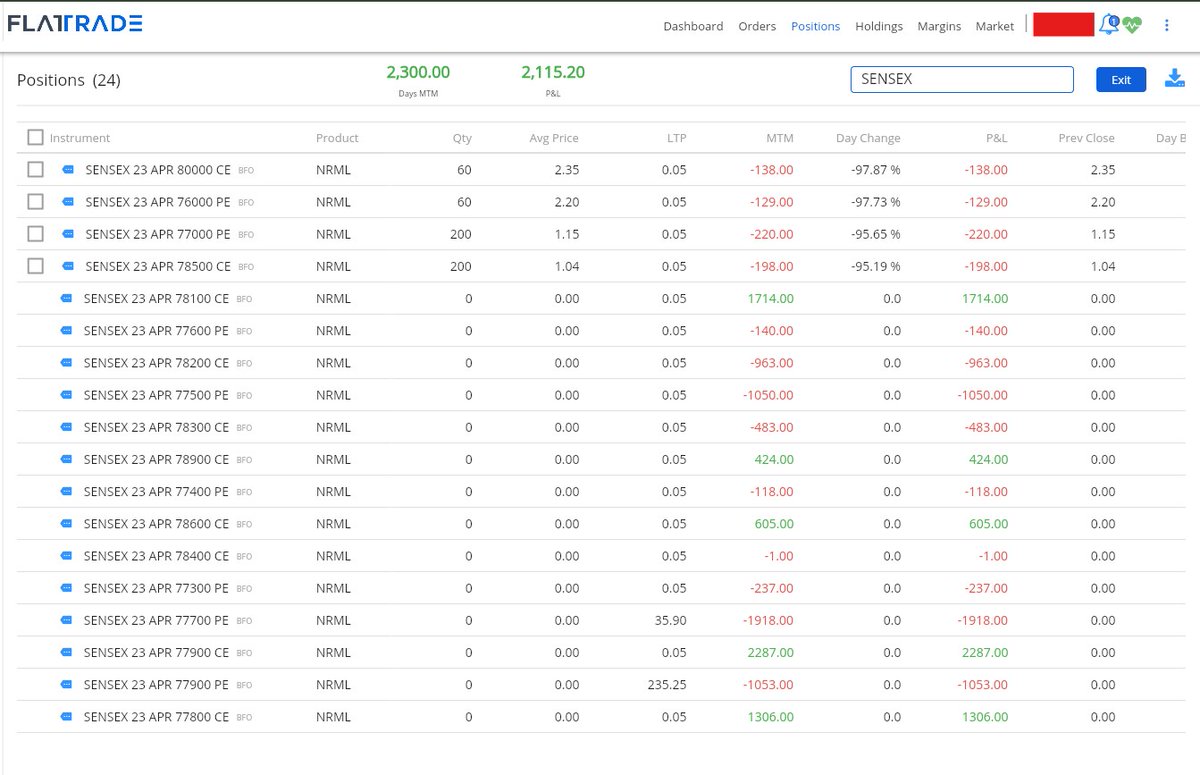The width and height of the screenshot is (1200, 775).
Task: Click the FLATTRADE logo
Action: pos(75,23)
